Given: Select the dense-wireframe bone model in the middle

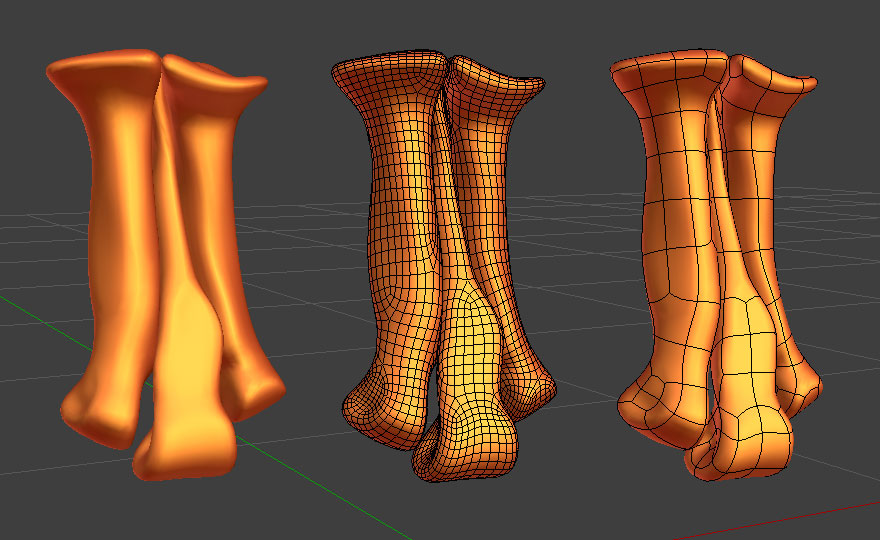Looking at the screenshot, I should pos(443,264).
